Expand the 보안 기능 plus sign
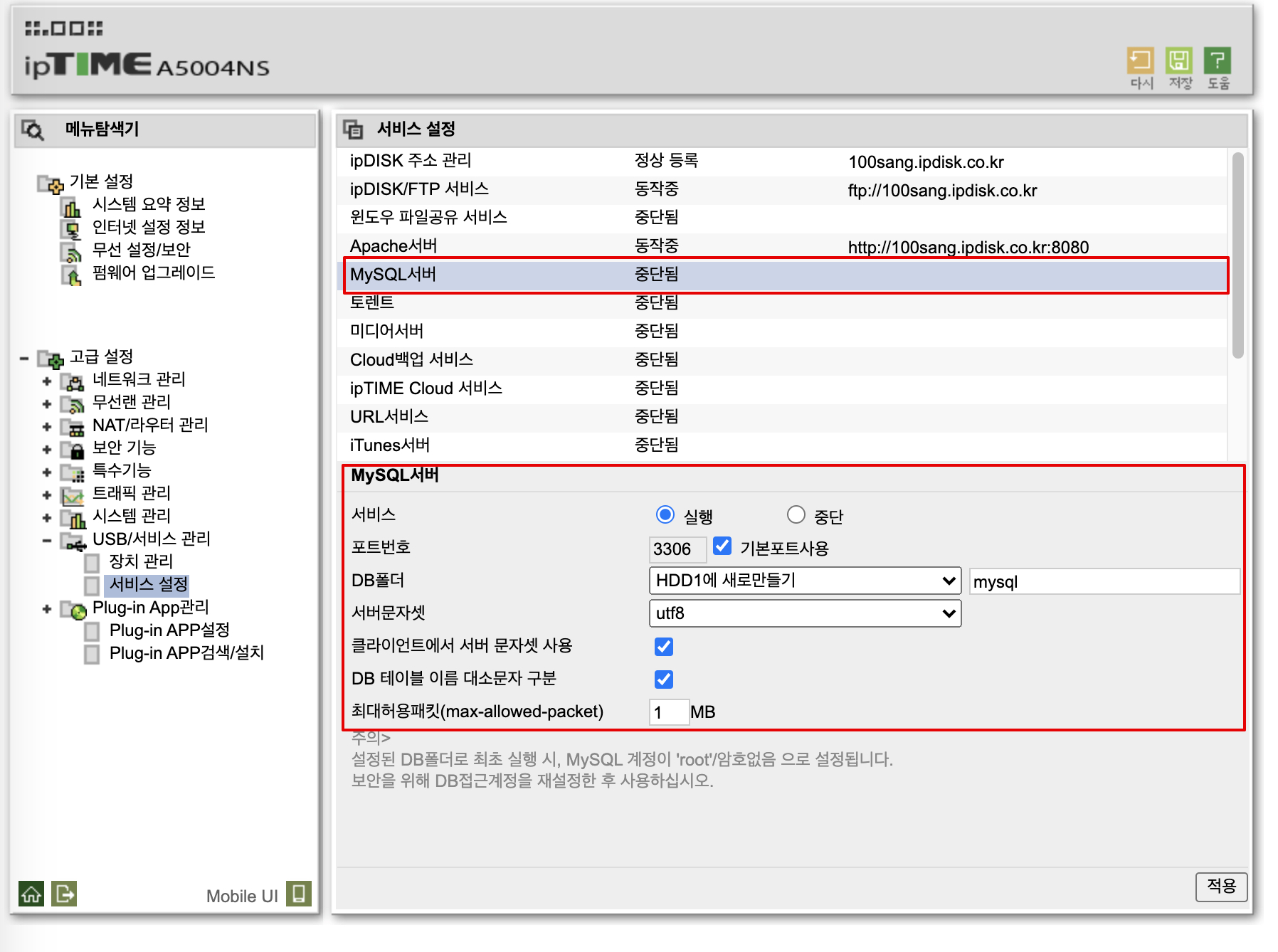This screenshot has width=1278, height=952. [x=47, y=450]
